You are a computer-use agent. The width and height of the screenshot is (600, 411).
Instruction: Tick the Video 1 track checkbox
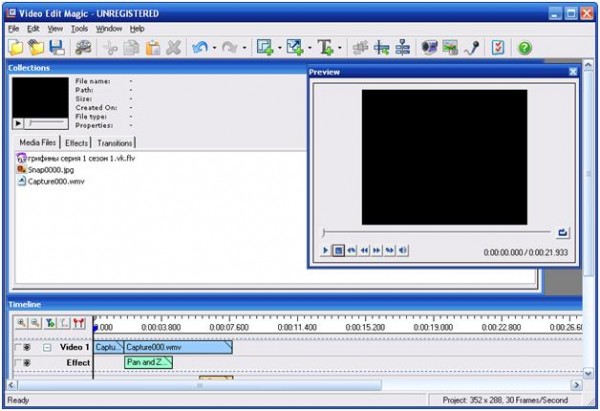click(18, 347)
